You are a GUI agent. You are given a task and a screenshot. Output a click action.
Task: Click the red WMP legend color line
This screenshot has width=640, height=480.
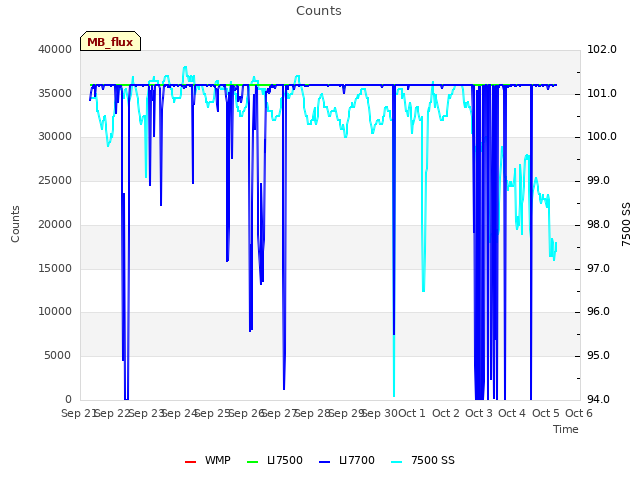pos(191,462)
